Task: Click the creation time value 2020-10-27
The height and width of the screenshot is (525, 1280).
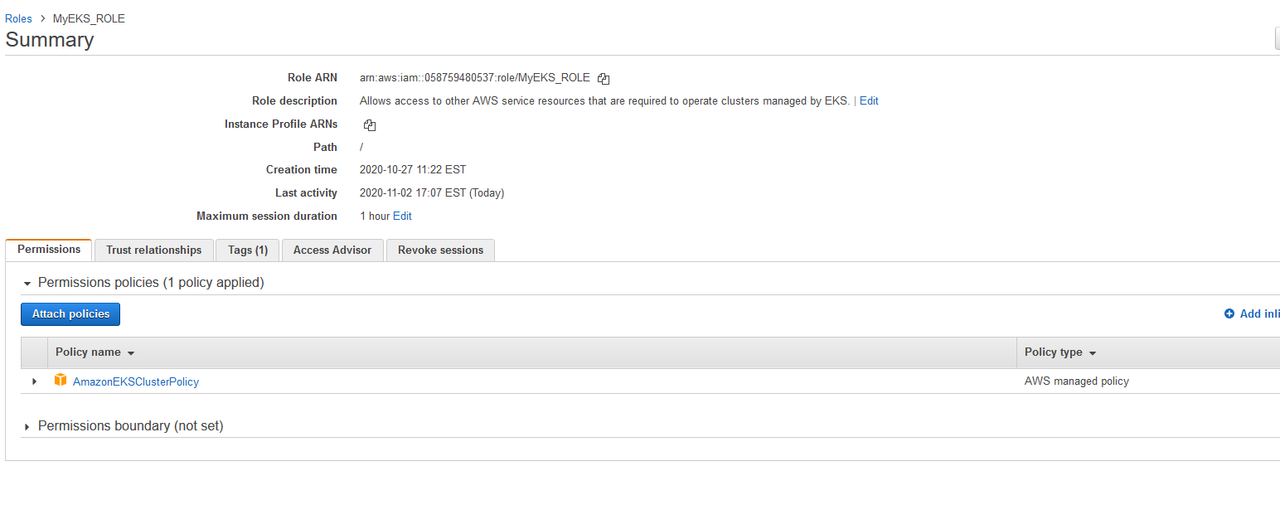Action: (413, 170)
